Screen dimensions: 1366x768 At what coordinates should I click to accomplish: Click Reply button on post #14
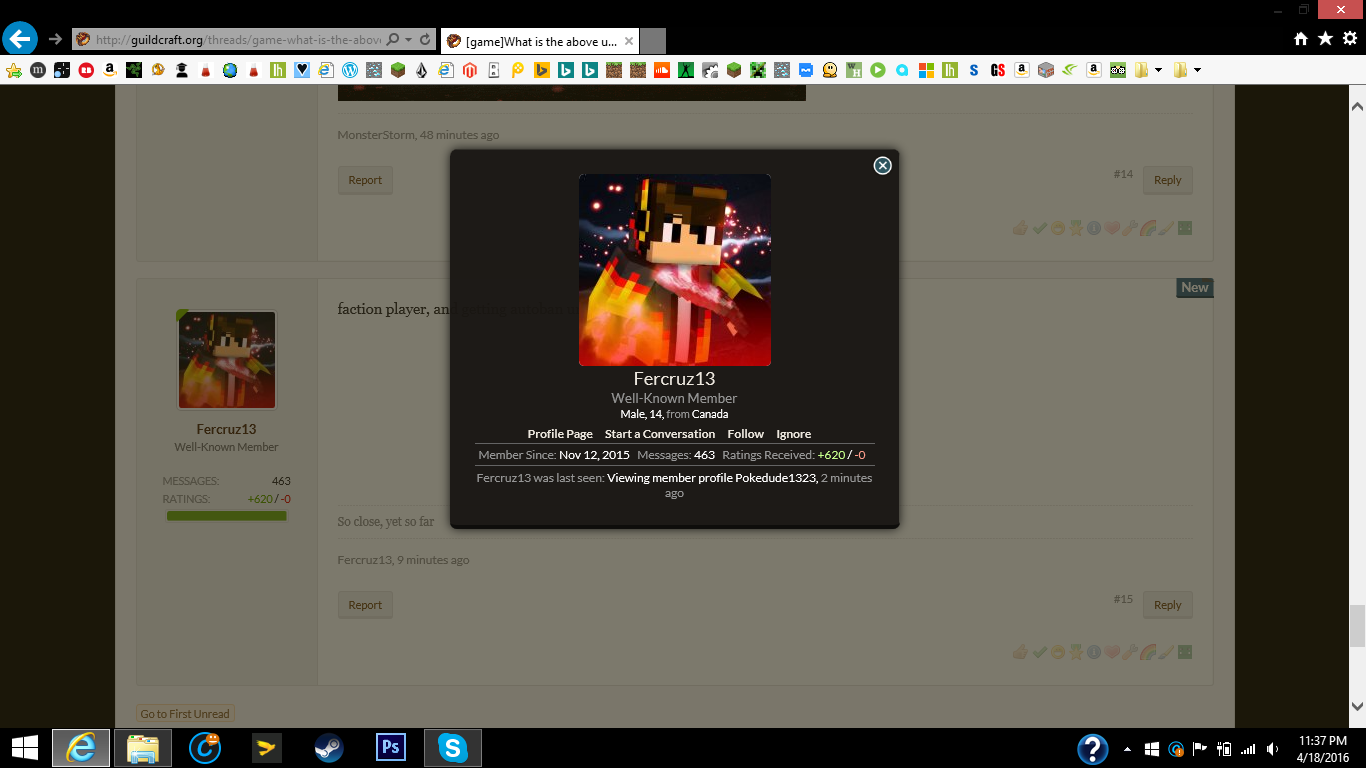click(x=1168, y=180)
